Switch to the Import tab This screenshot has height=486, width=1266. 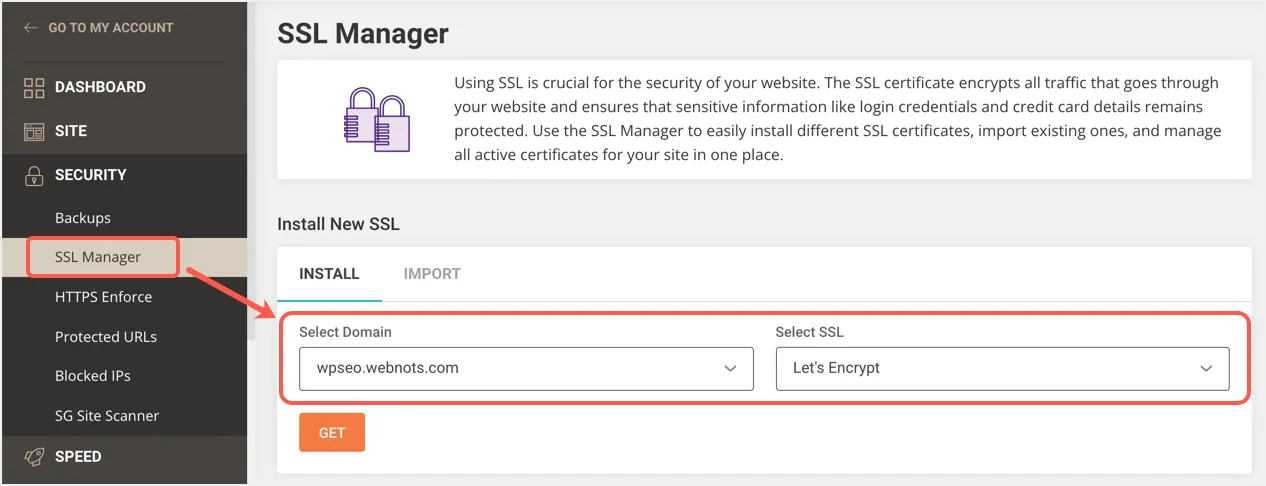(432, 274)
